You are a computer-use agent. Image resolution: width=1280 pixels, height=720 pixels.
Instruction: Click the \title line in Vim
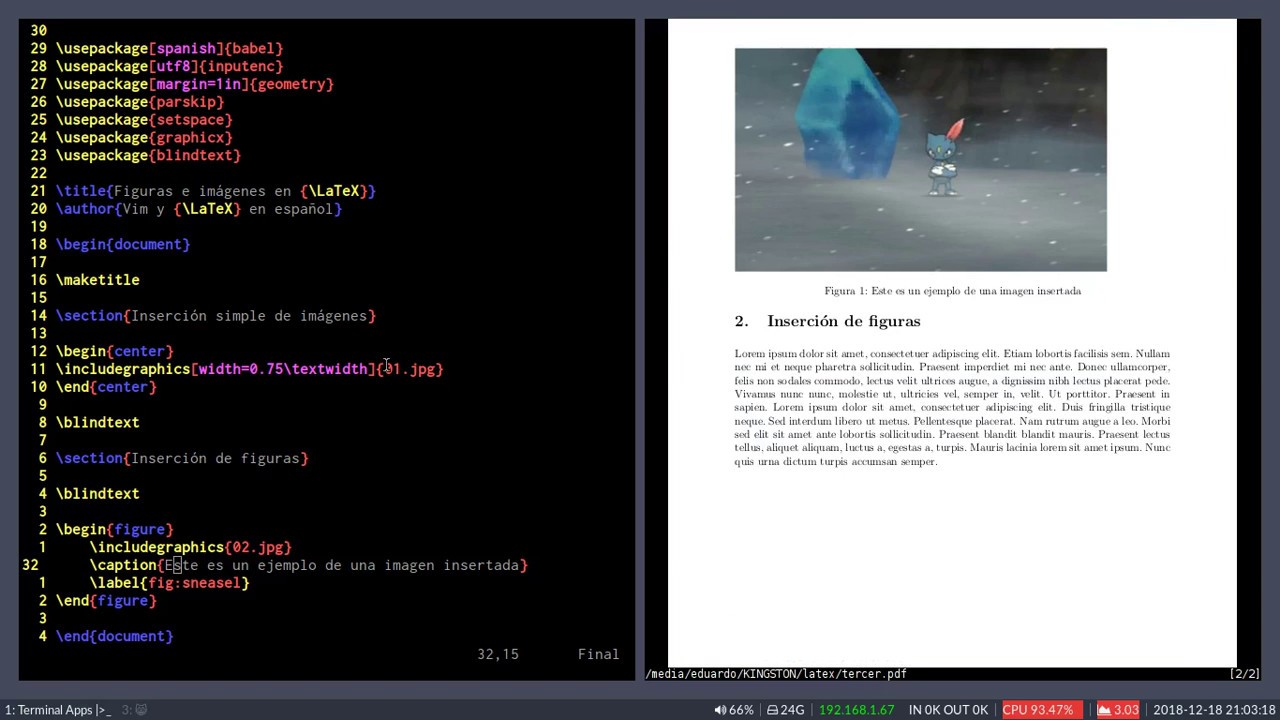coord(216,191)
